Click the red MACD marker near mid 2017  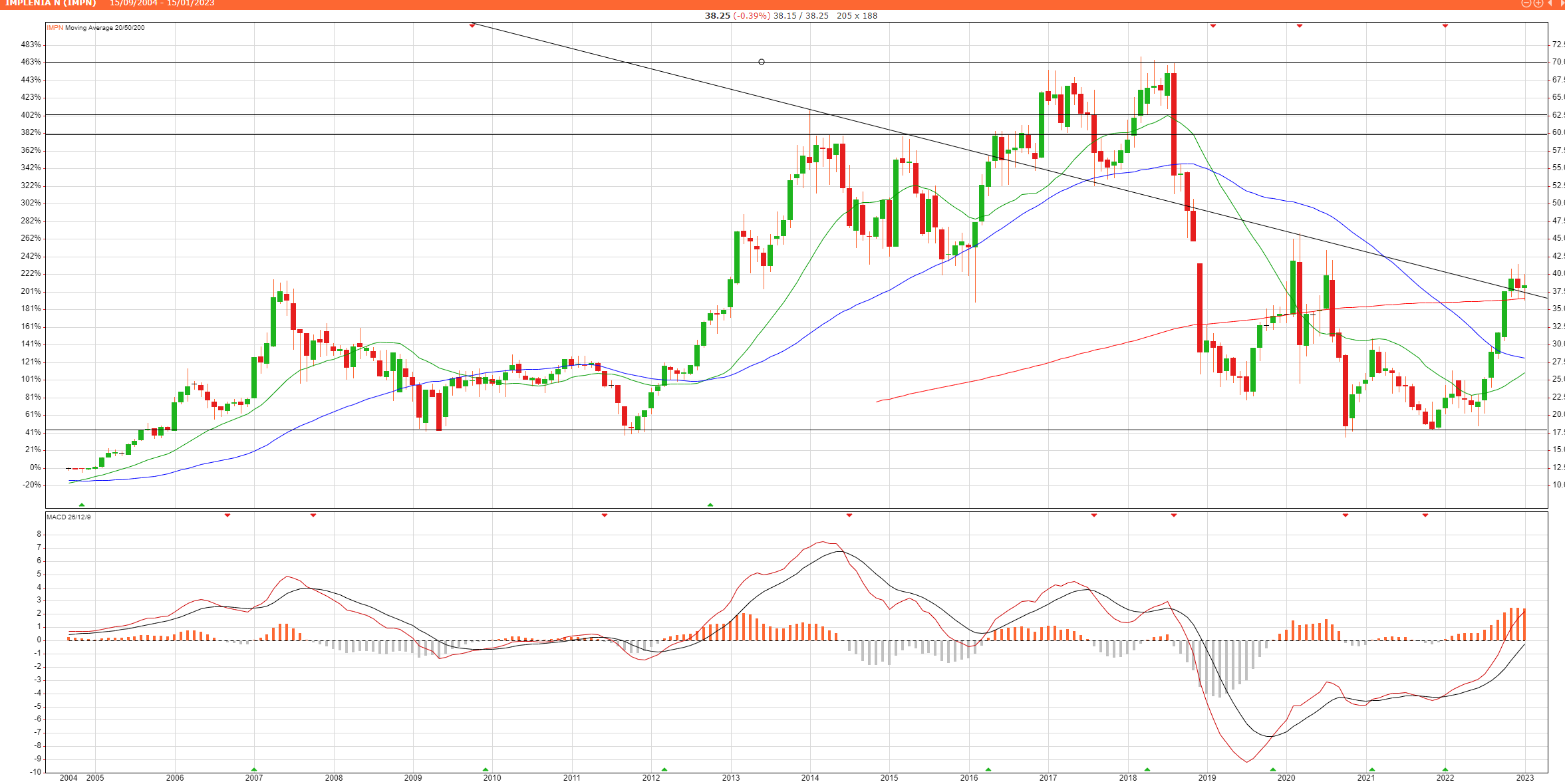pyautogui.click(x=1094, y=515)
